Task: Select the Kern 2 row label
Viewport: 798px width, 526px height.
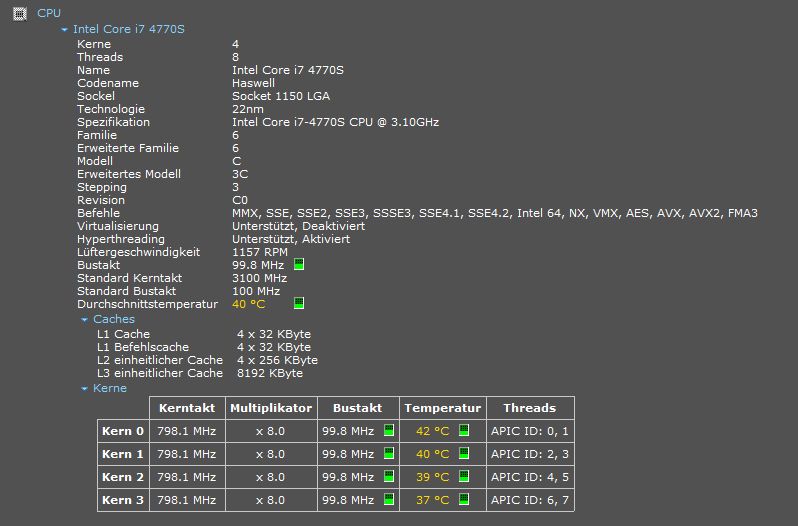Action: [x=123, y=477]
